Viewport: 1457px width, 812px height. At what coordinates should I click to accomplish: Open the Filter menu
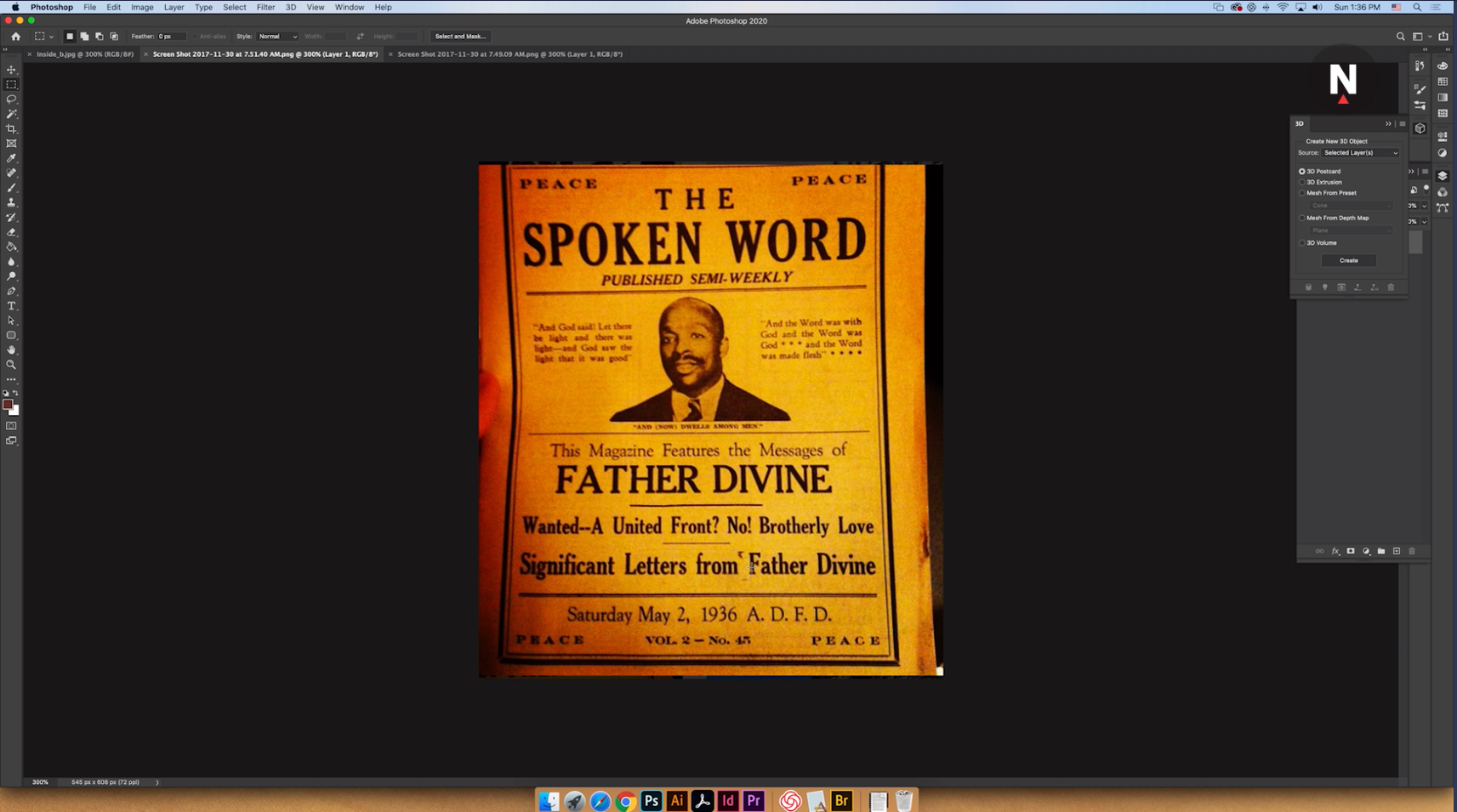265,7
